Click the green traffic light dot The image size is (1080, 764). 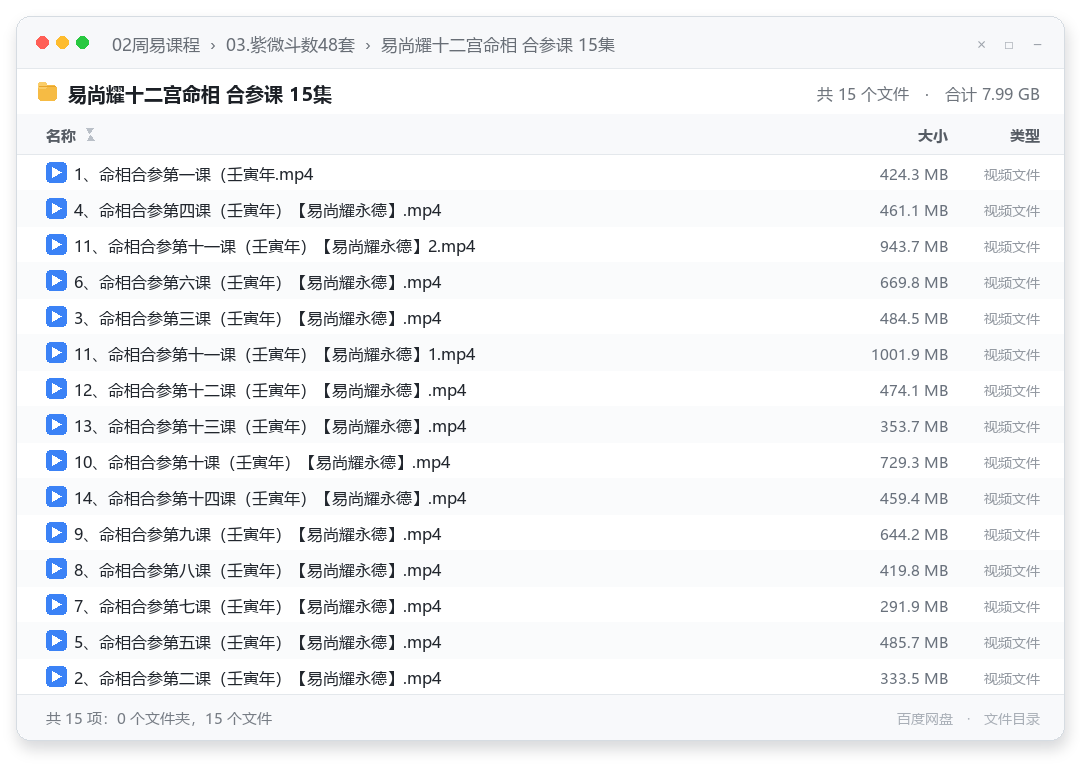83,43
